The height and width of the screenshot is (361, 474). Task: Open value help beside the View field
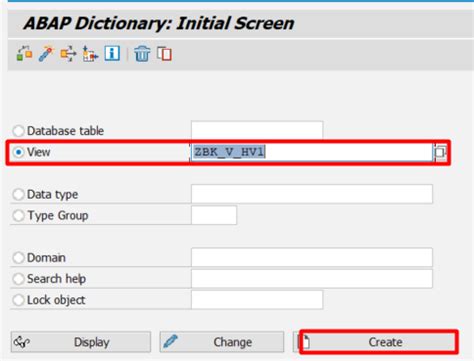(x=440, y=152)
